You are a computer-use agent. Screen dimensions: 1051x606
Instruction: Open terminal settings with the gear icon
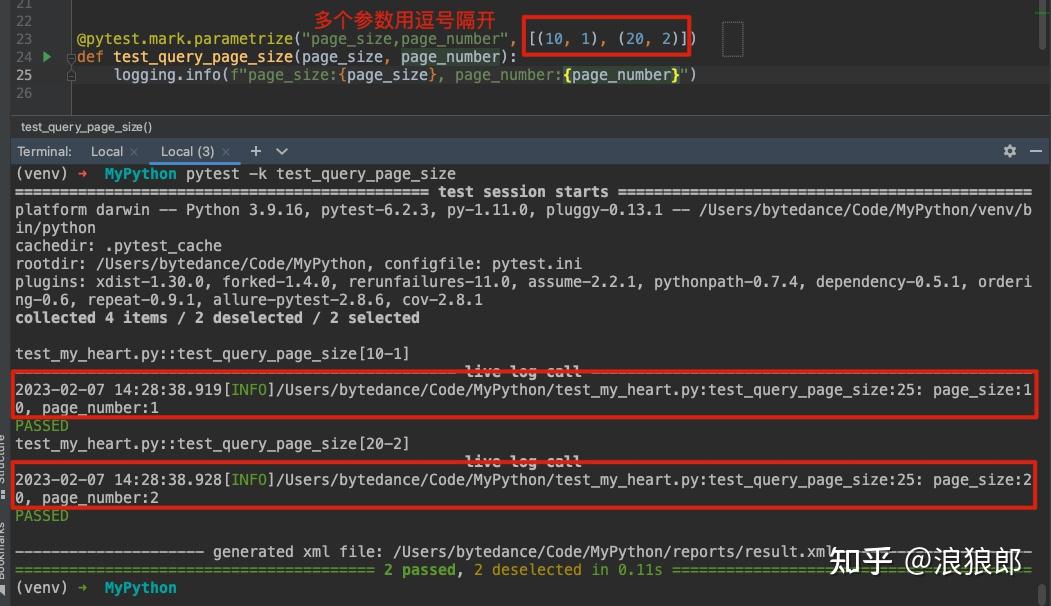[x=1010, y=150]
